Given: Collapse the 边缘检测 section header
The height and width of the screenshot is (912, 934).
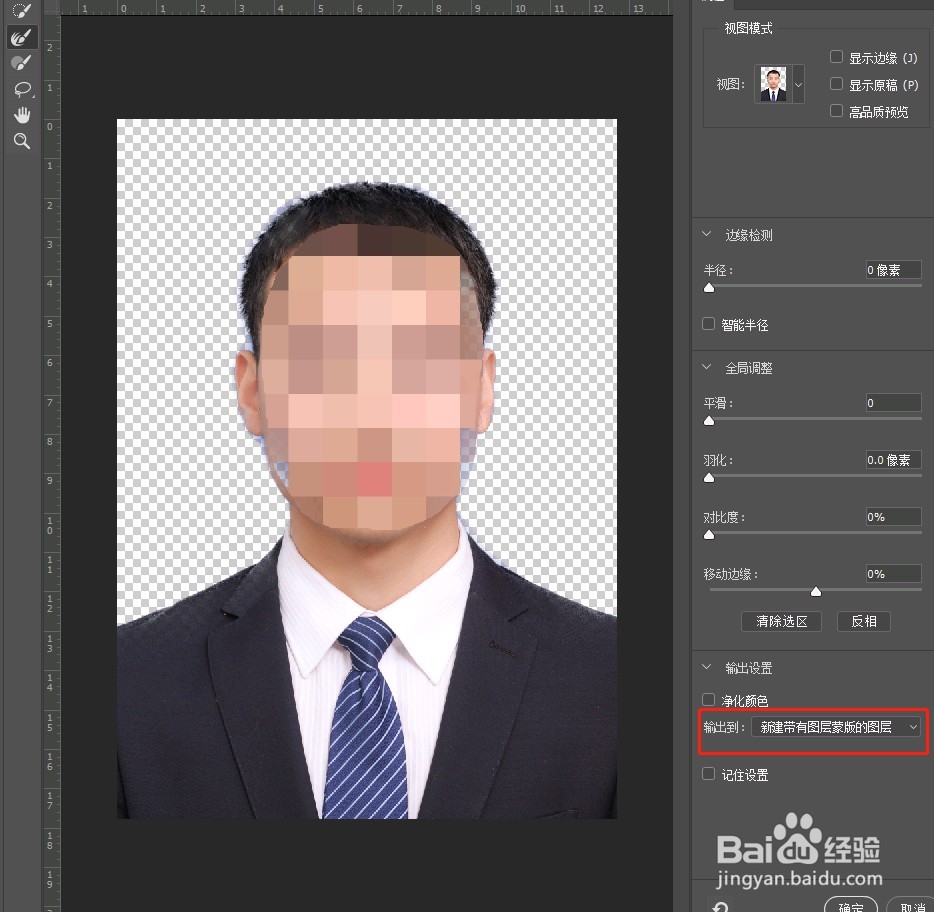Looking at the screenshot, I should point(706,235).
